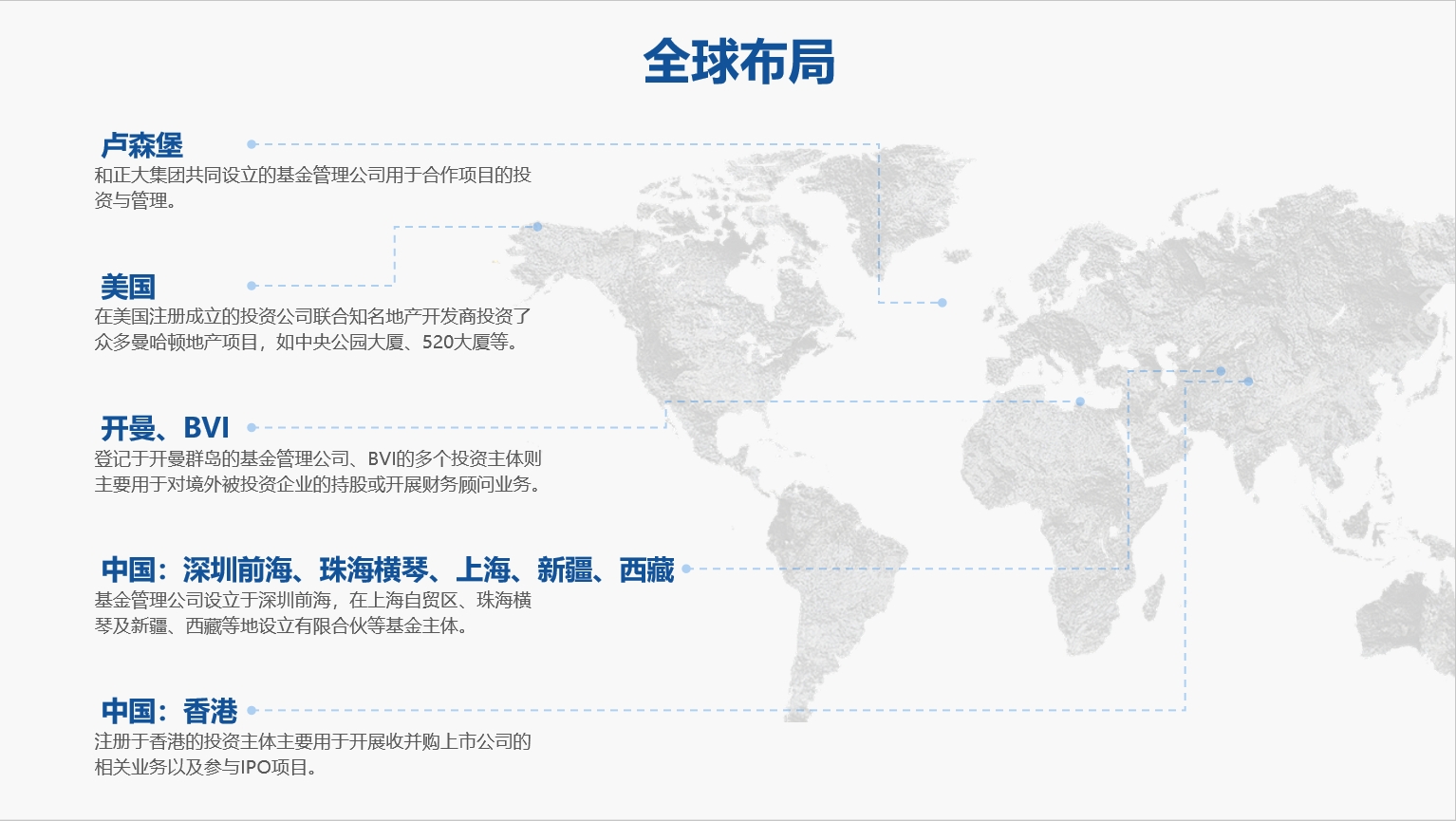This screenshot has height=821, width=1456.
Task: Click the map endpoint dot of 卢森堡 connector line
Action: [x=943, y=303]
